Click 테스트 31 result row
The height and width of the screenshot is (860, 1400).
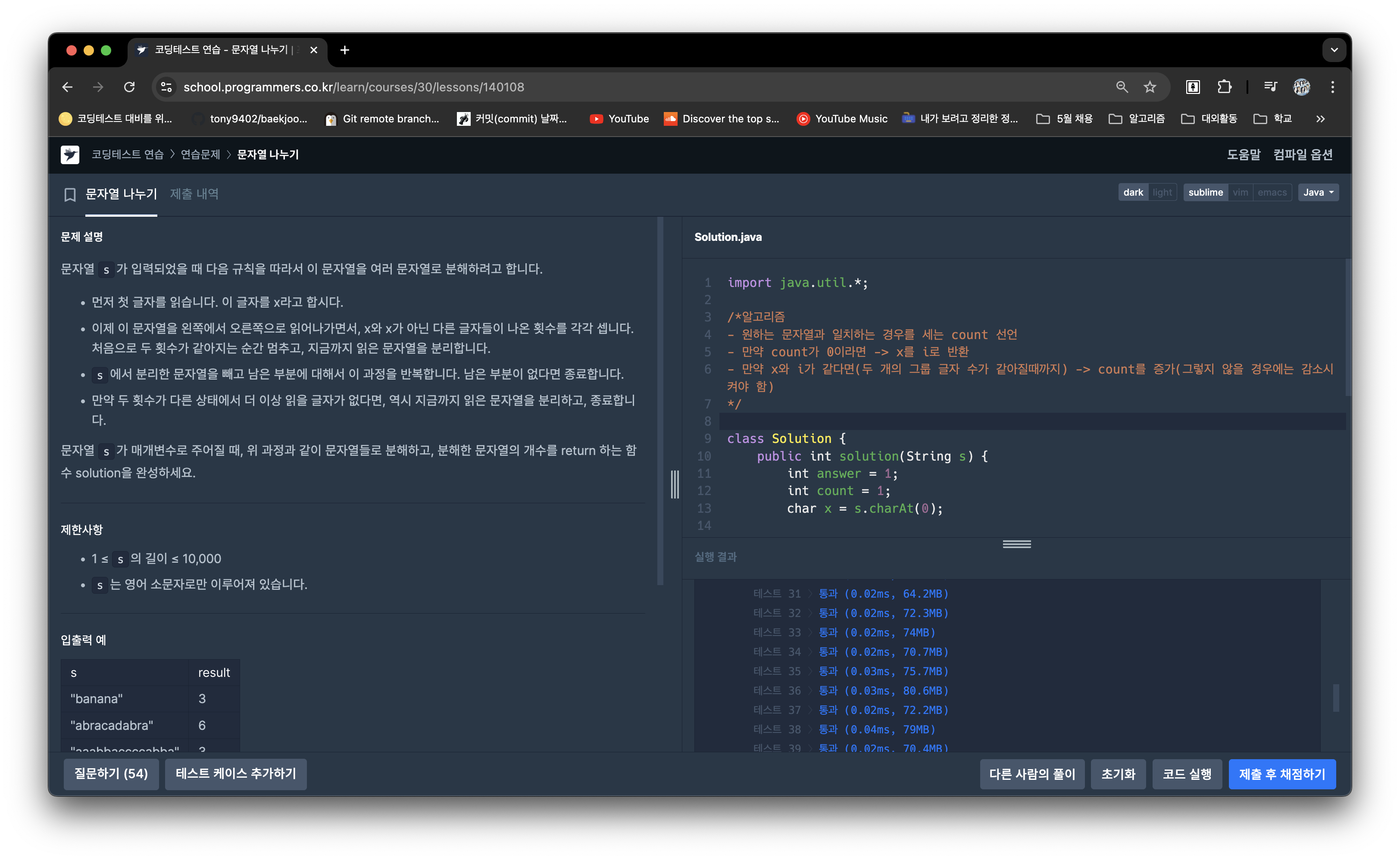[x=851, y=594]
